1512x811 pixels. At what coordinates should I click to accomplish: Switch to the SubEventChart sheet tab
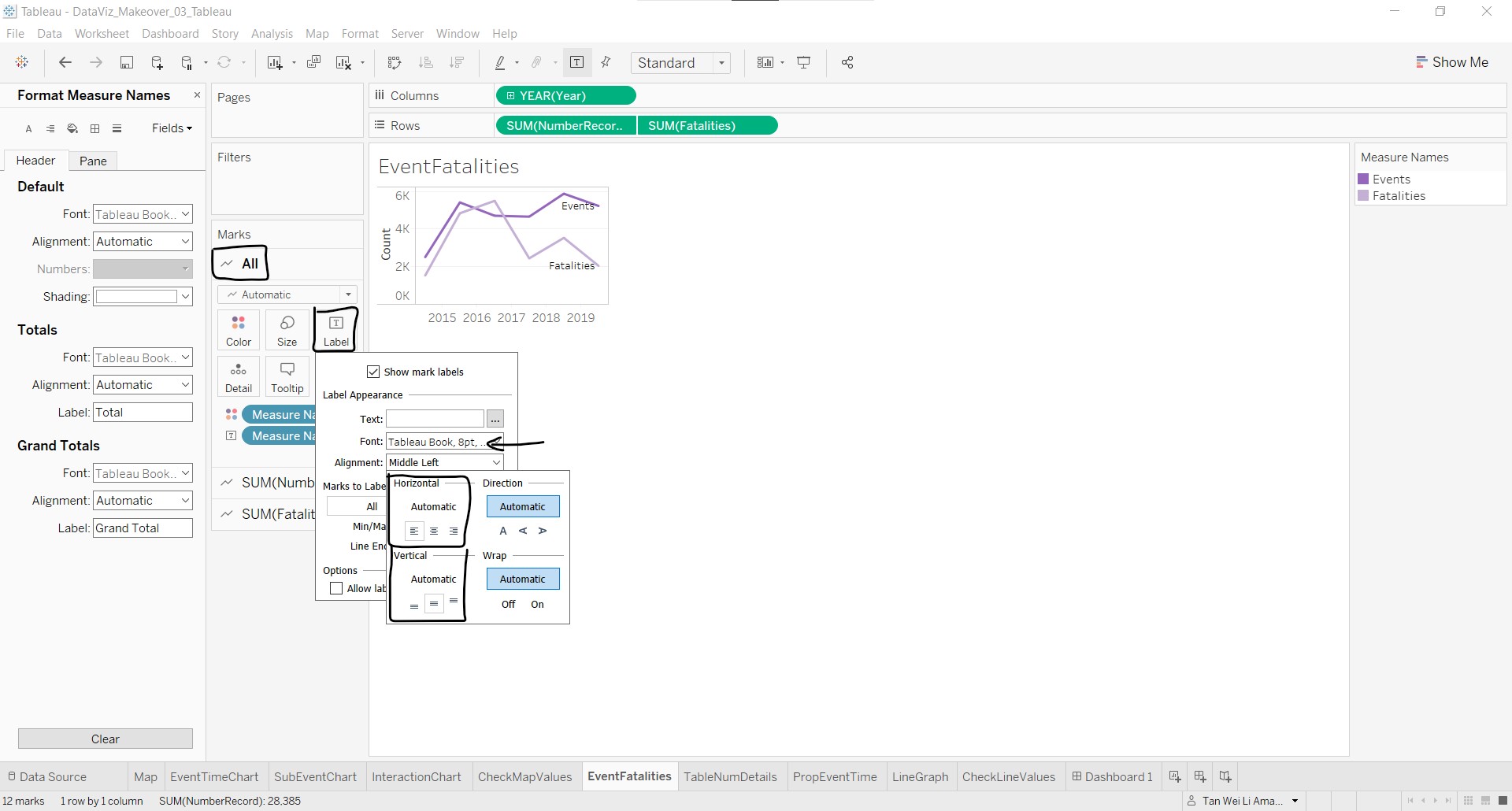(315, 776)
